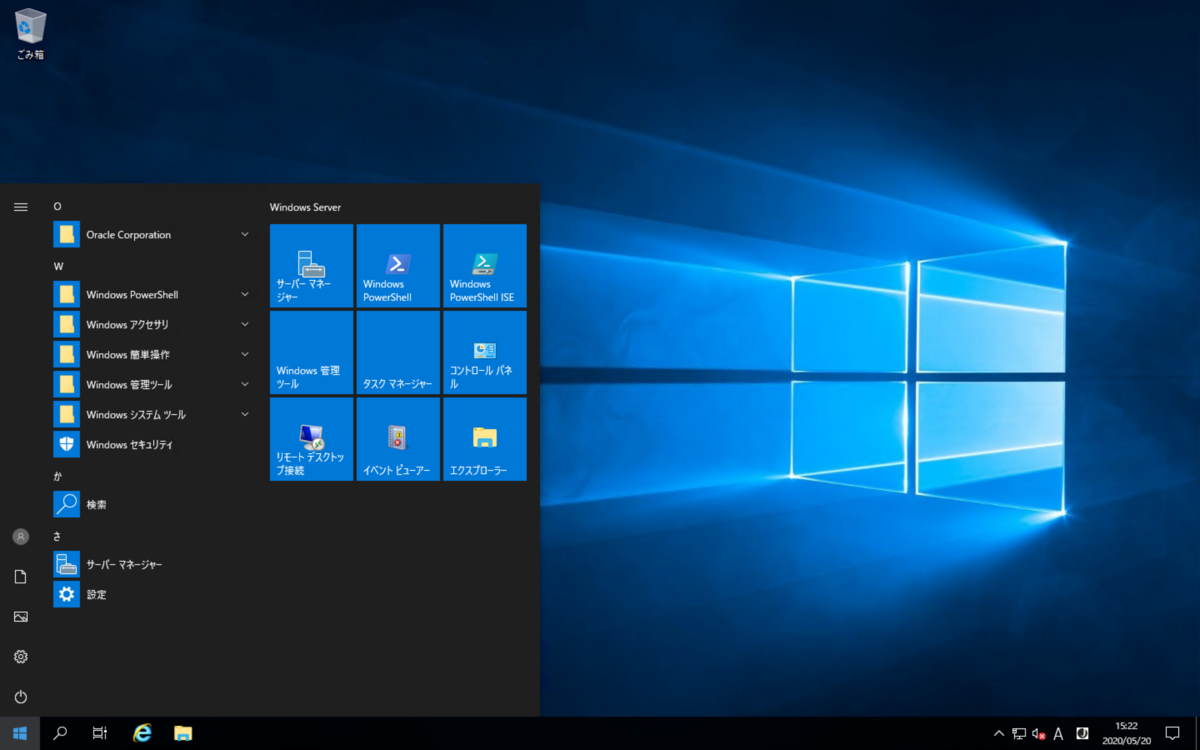Viewport: 1200px width, 750px height.
Task: Open the イベント ビューアー tile
Action: [x=398, y=439]
